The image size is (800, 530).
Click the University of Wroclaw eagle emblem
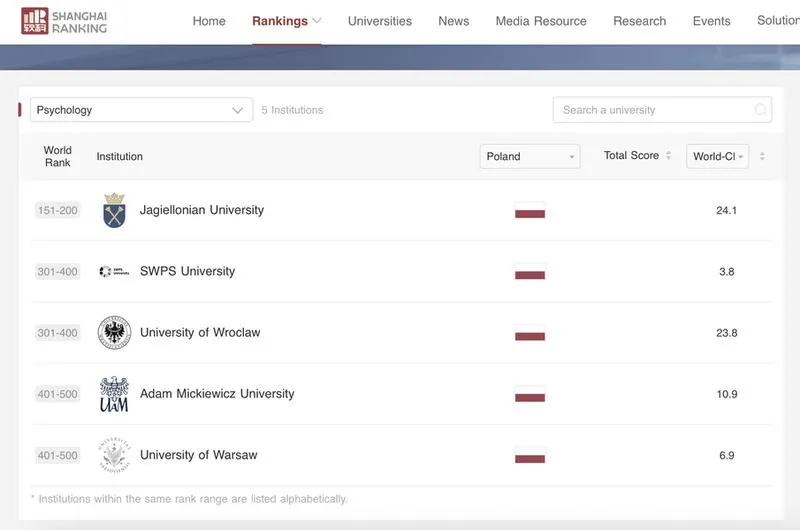pos(114,333)
